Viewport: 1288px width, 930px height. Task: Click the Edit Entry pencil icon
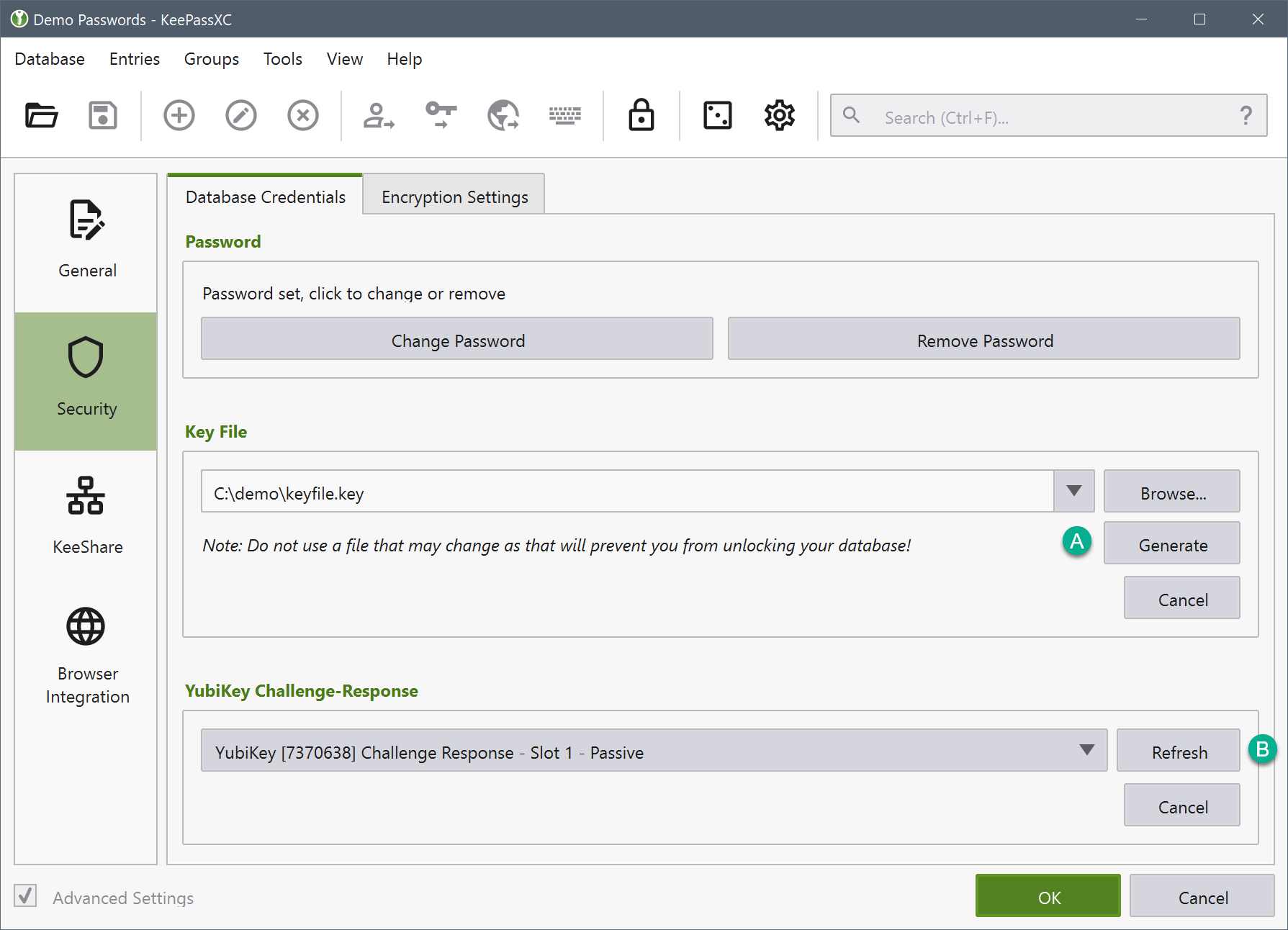coord(240,115)
